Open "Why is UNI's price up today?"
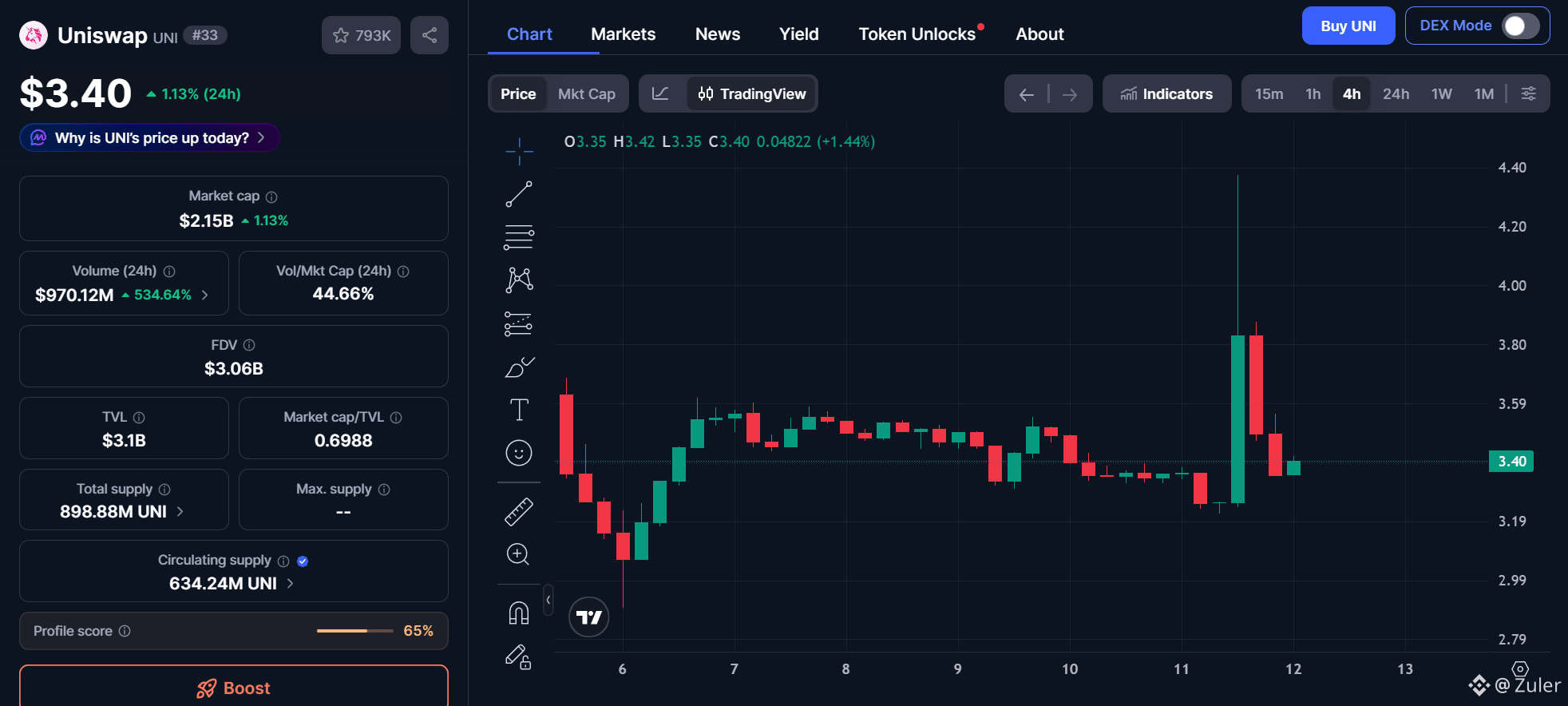 (x=149, y=137)
